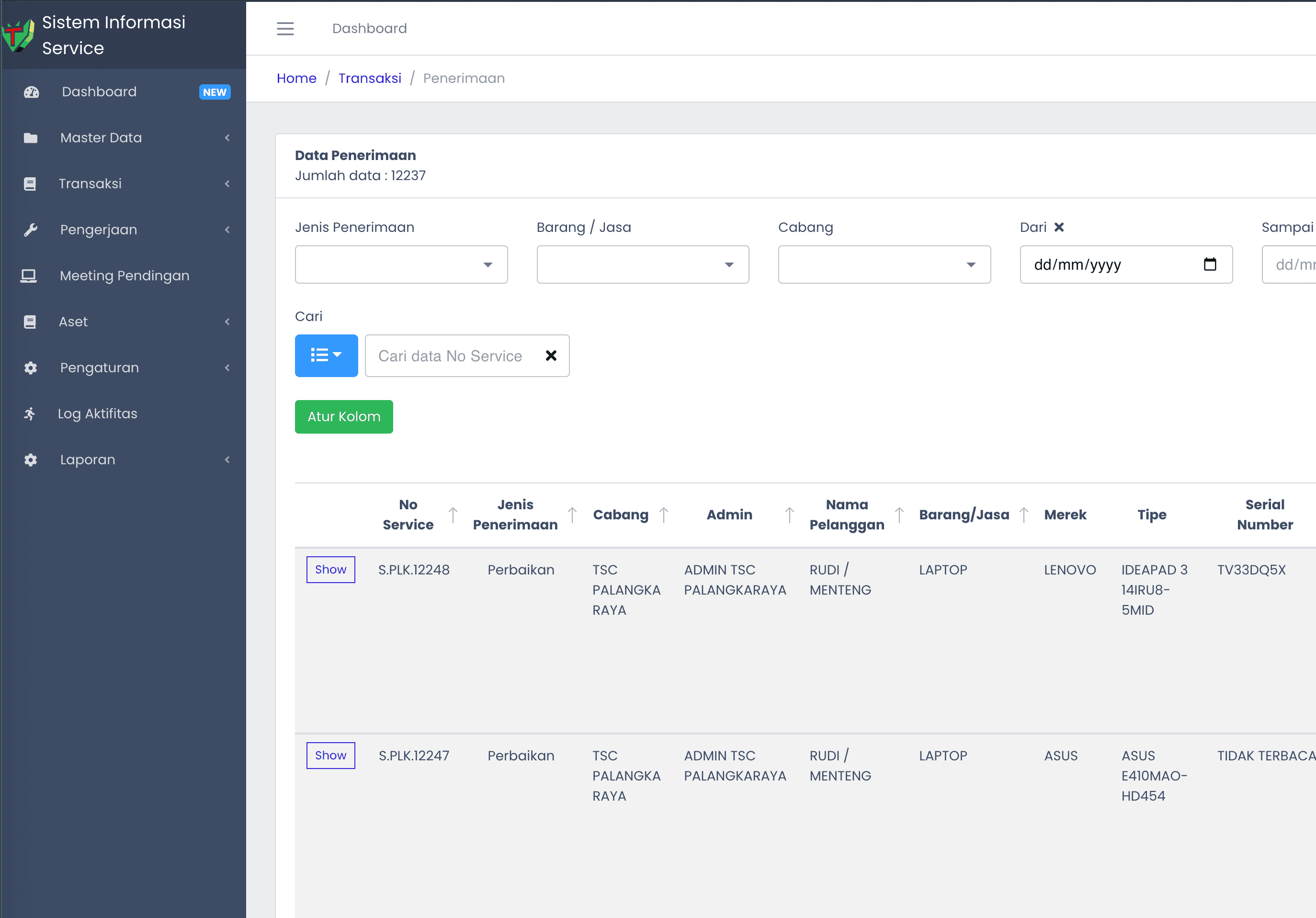Click the Jumlah data : 12237 text
This screenshot has width=1316, height=918.
(361, 175)
